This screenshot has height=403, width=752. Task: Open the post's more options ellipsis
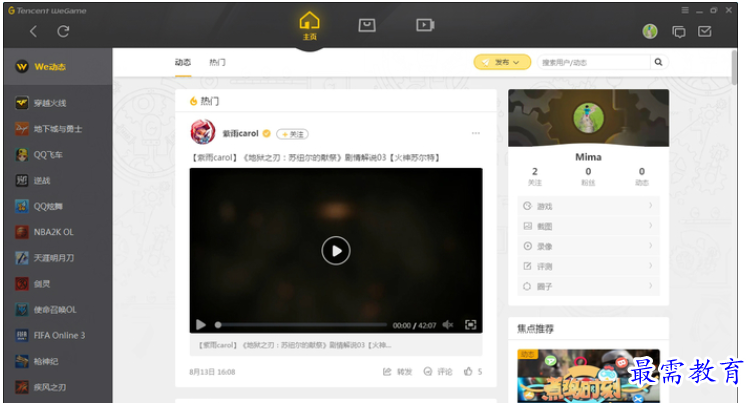pos(476,133)
